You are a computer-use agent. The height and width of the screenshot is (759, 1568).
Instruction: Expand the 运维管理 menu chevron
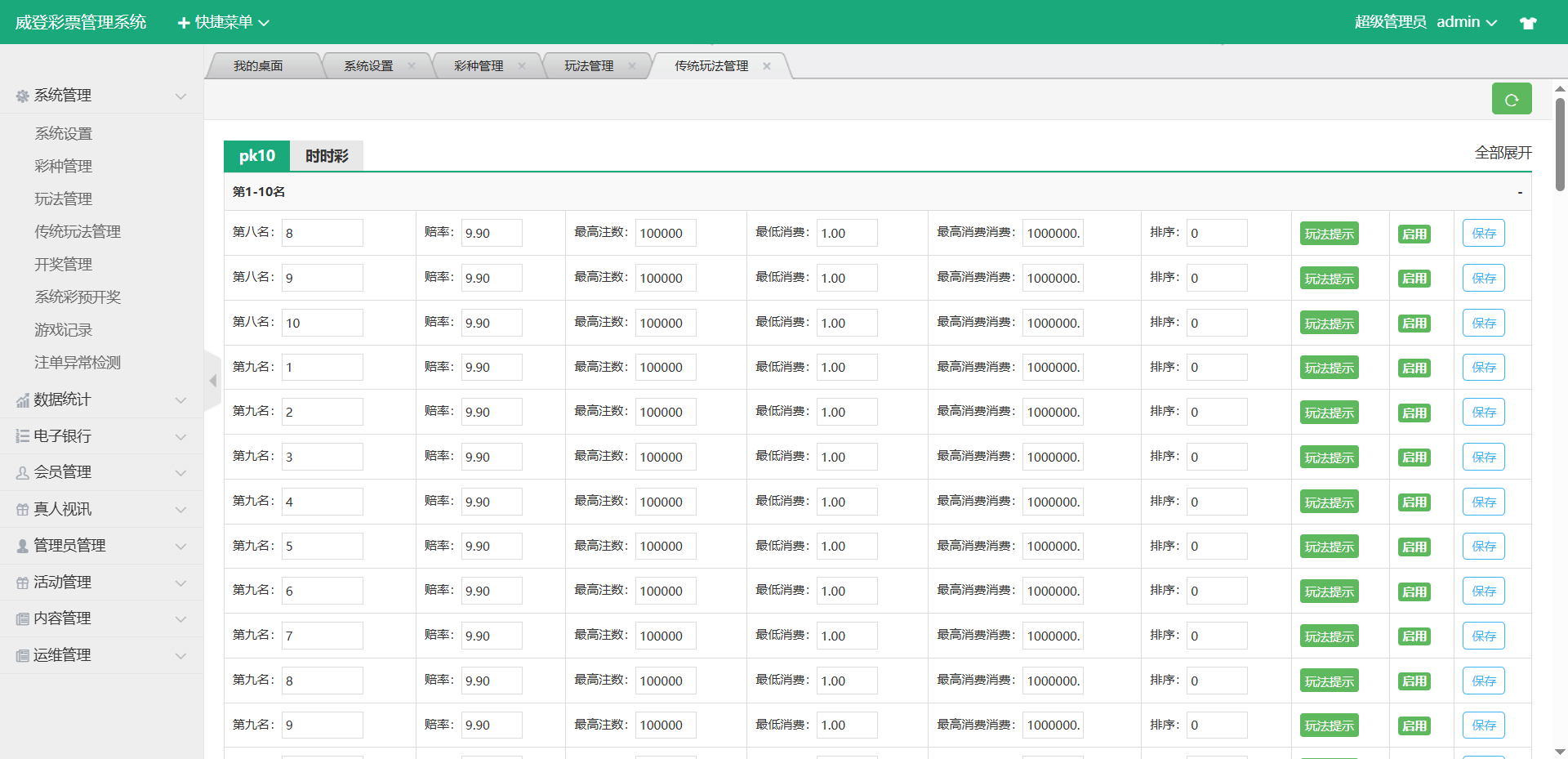(x=180, y=656)
